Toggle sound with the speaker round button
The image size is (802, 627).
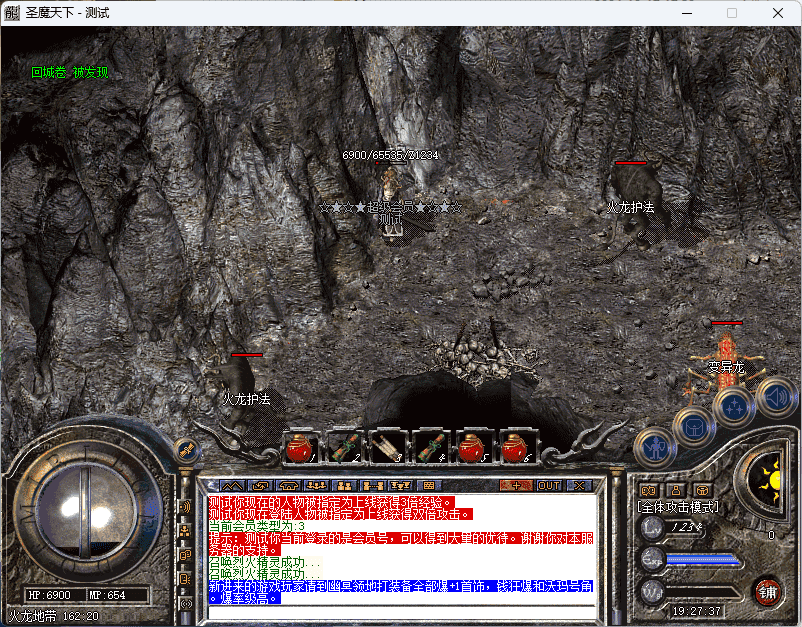(x=776, y=397)
